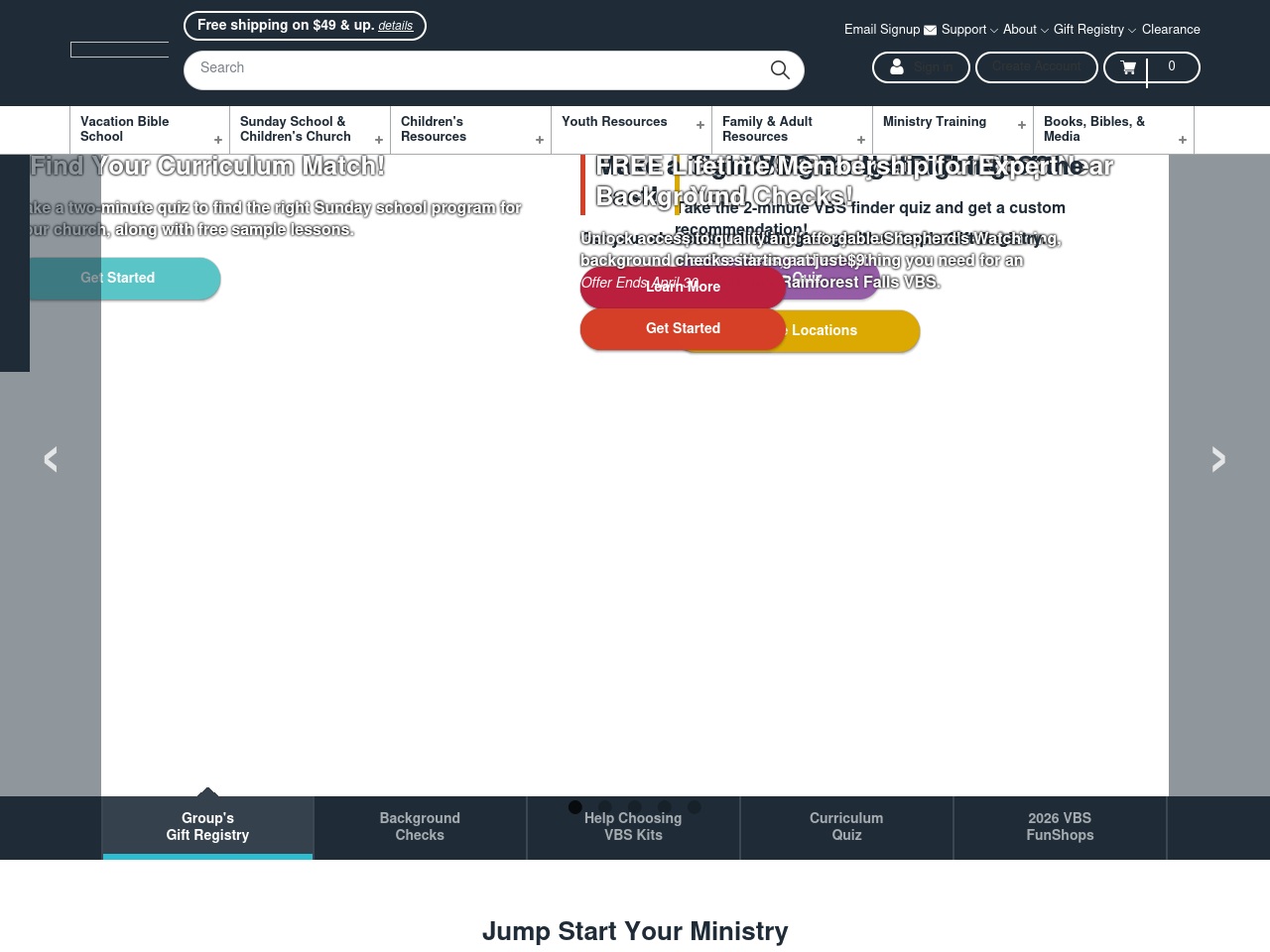The image size is (1270, 952).
Task: Open Ministry Training menu
Action: pyautogui.click(x=952, y=130)
